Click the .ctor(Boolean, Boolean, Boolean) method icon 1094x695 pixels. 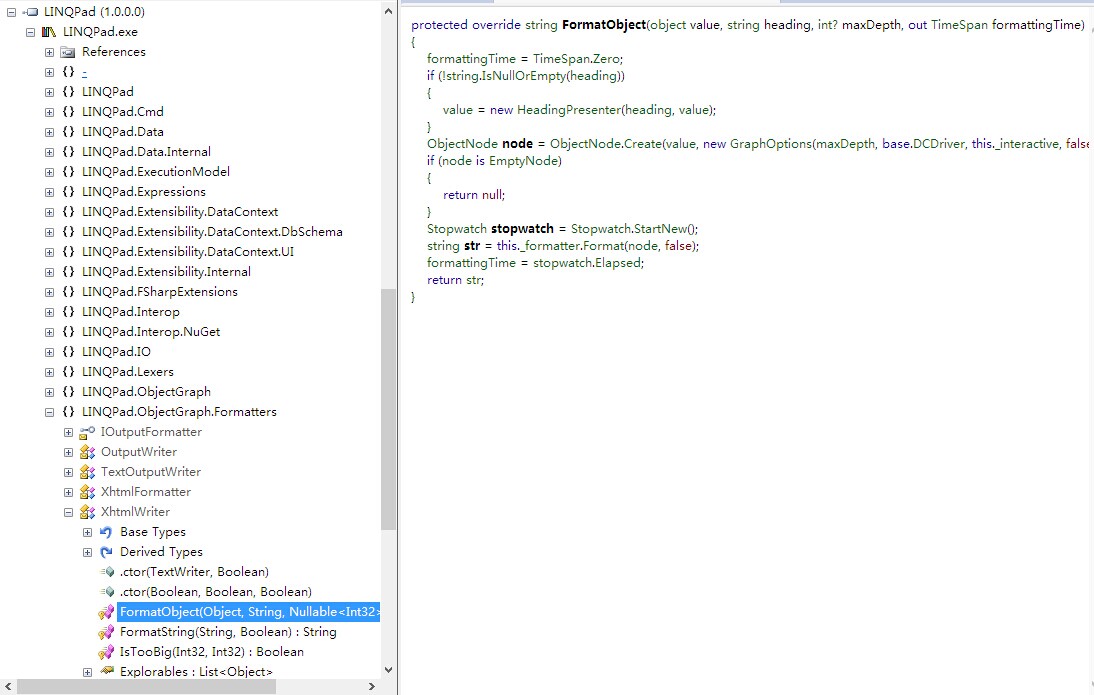click(x=107, y=592)
